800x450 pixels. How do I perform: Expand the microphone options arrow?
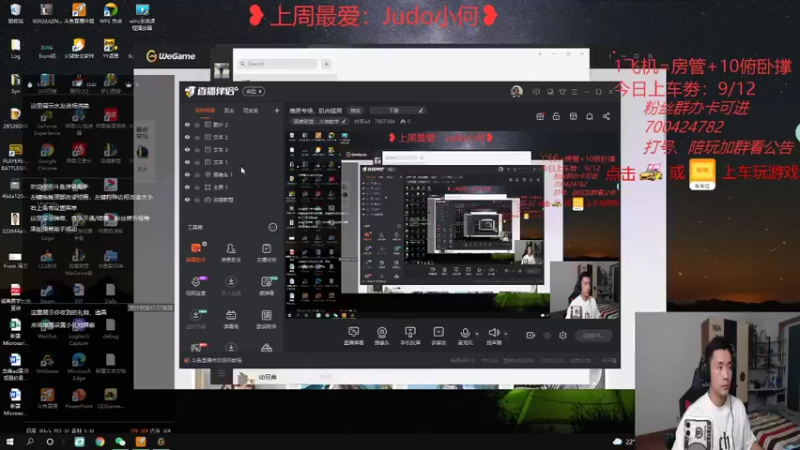coord(477,334)
